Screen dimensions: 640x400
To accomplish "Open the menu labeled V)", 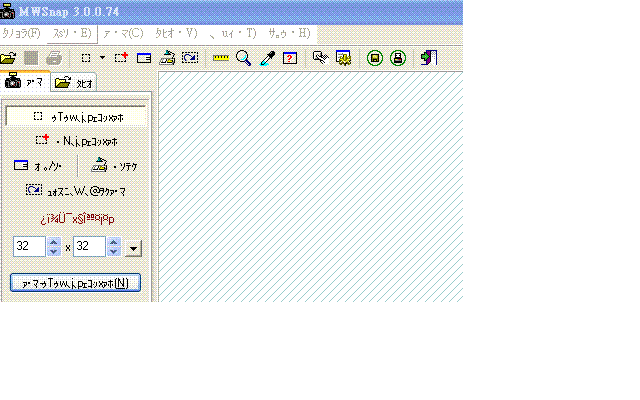I will (x=176, y=33).
